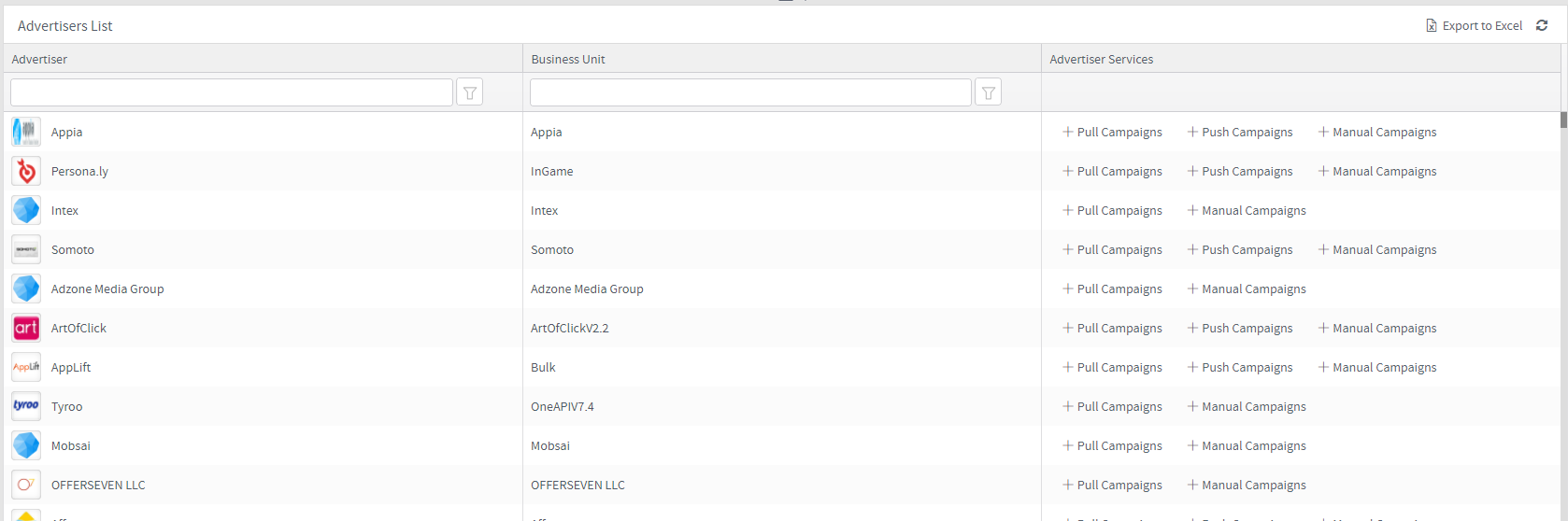
Task: Focus the Business Unit filter text box
Action: (x=750, y=92)
